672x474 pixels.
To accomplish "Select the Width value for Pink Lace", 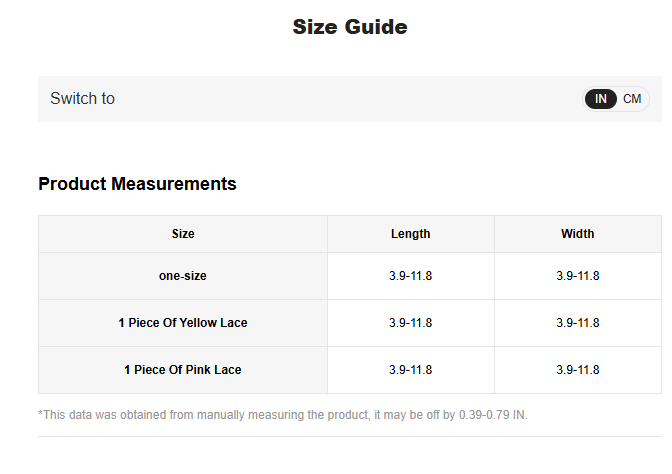I will [x=577, y=370].
